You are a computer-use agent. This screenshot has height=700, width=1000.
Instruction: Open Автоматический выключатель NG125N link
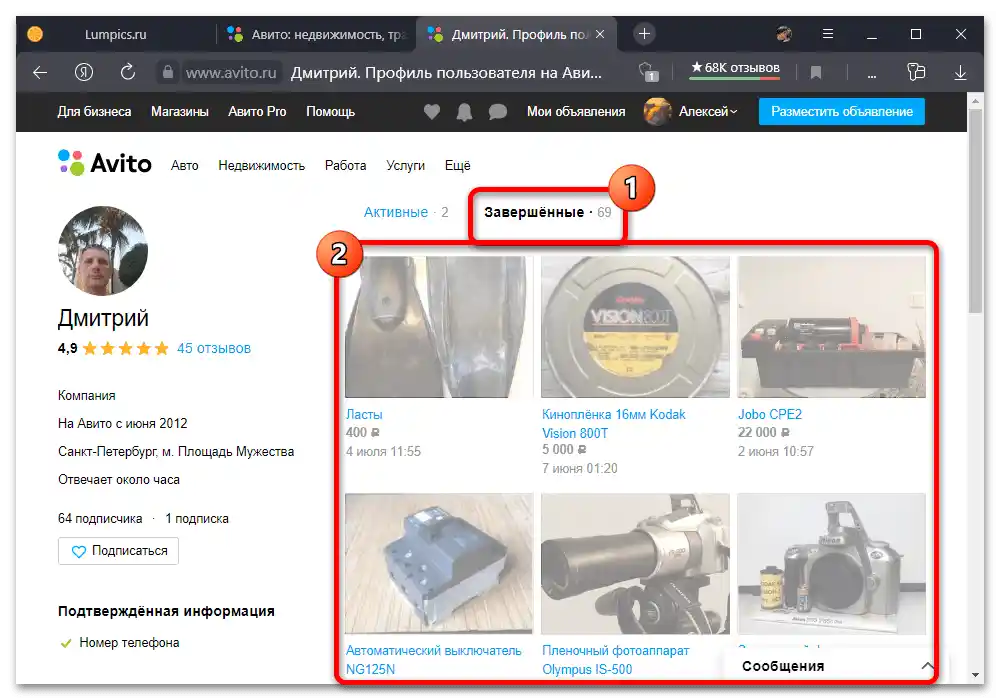point(434,660)
